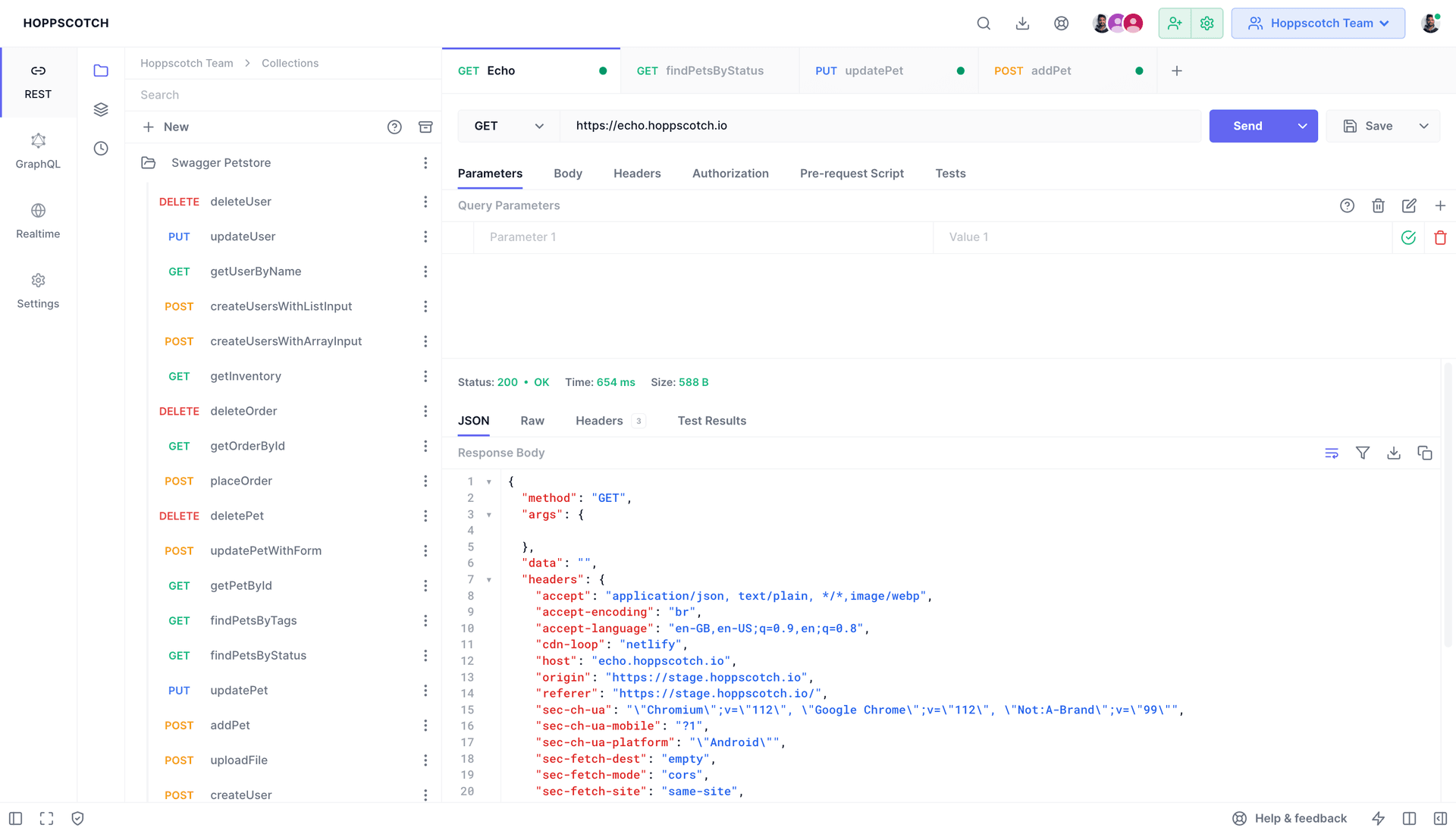Viewport: 1456px width, 834px height.
Task: Open Send options dropdown arrow
Action: click(1302, 126)
